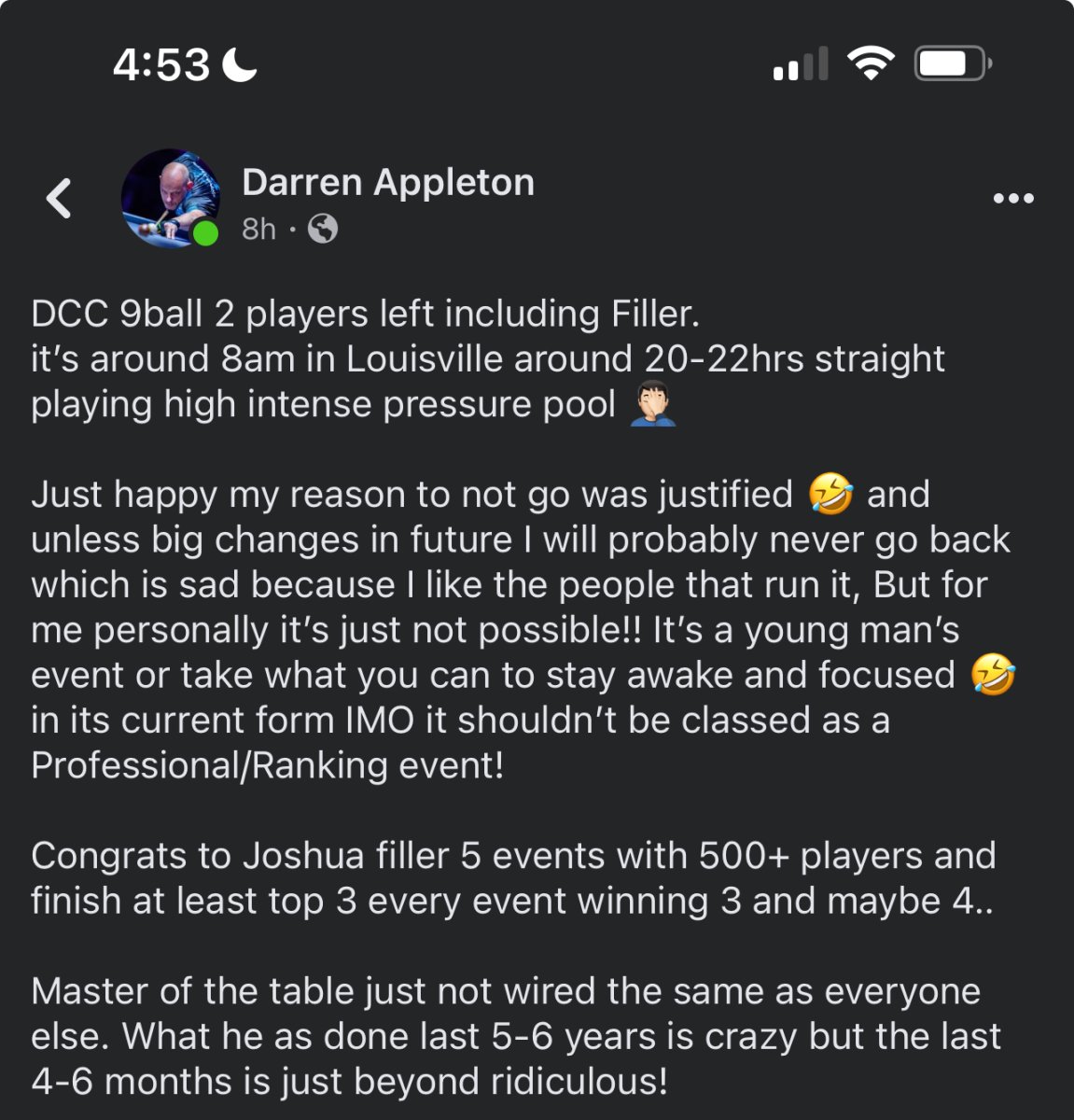This screenshot has height=1120, width=1074.
Task: Tap the globe public privacy icon
Action: (323, 229)
